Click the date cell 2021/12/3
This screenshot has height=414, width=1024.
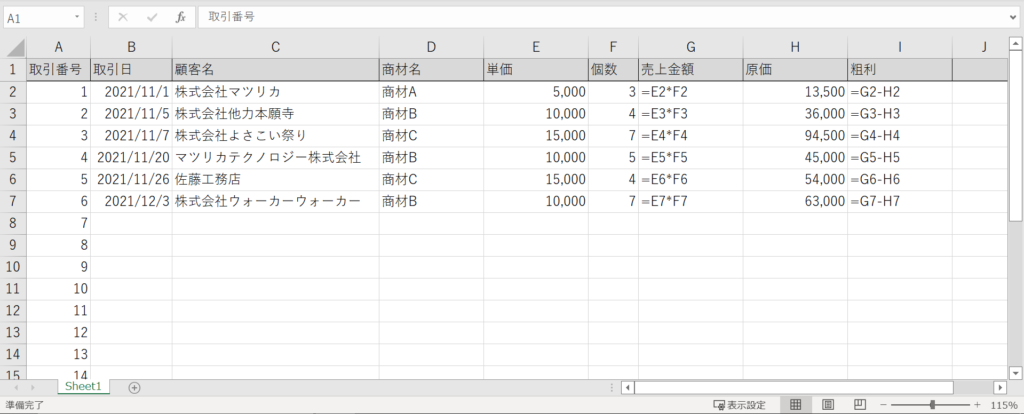[131, 201]
